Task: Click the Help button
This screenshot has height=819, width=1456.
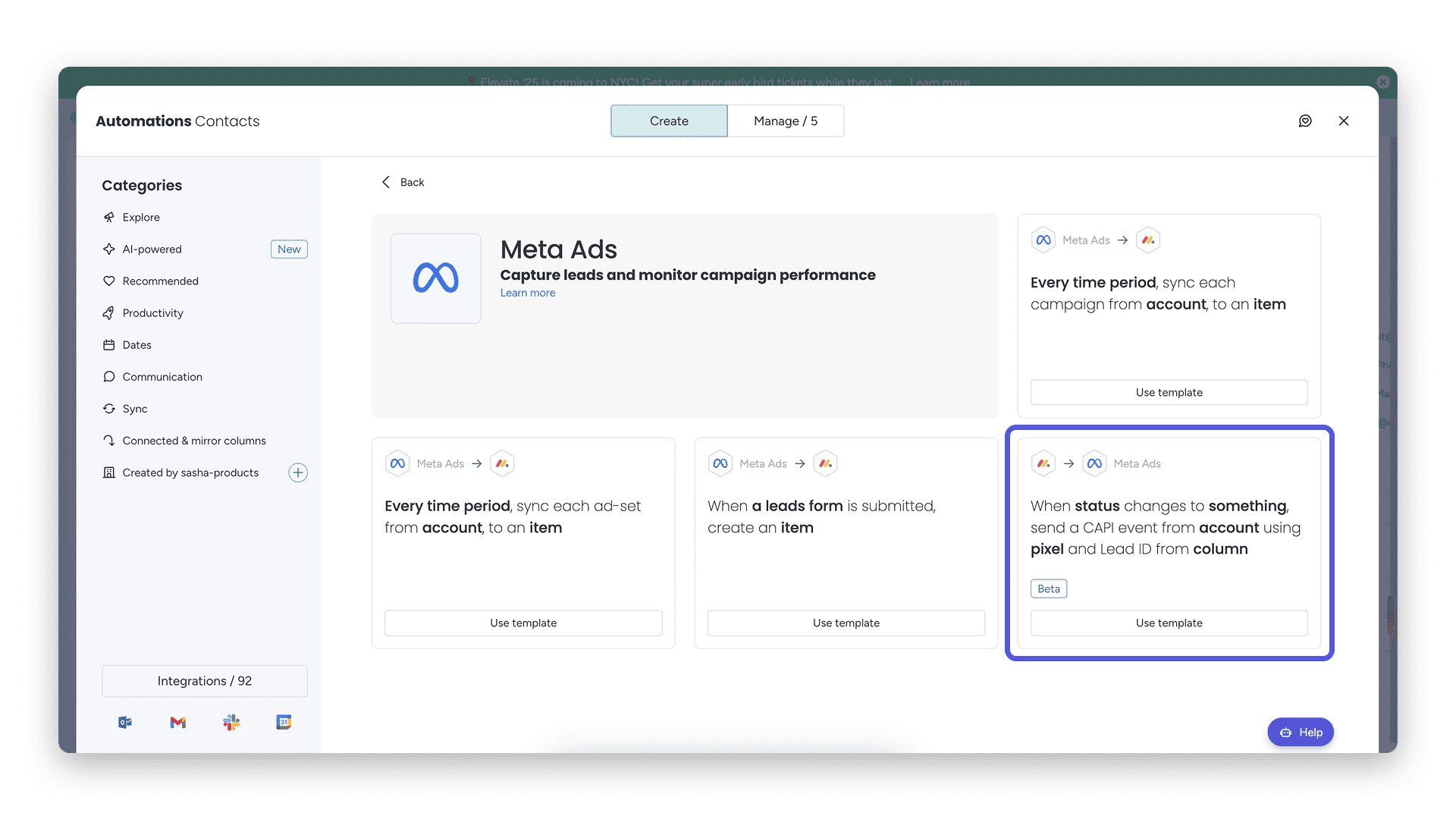Action: click(x=1300, y=733)
